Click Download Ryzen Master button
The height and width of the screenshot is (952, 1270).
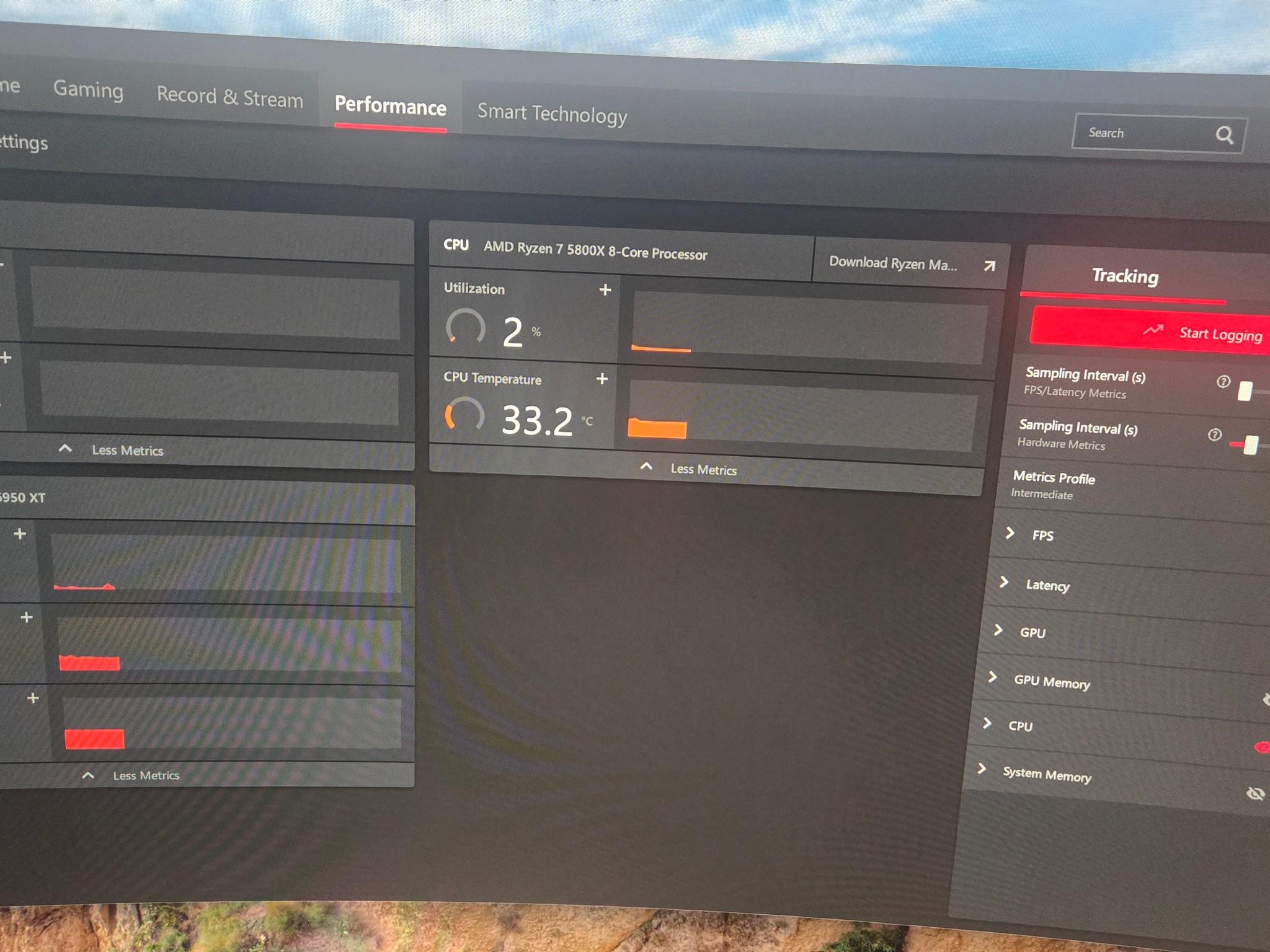910,264
